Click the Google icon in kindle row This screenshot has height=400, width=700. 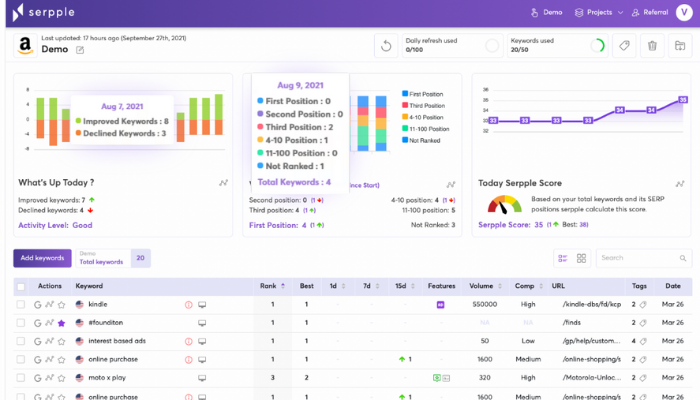(37, 304)
